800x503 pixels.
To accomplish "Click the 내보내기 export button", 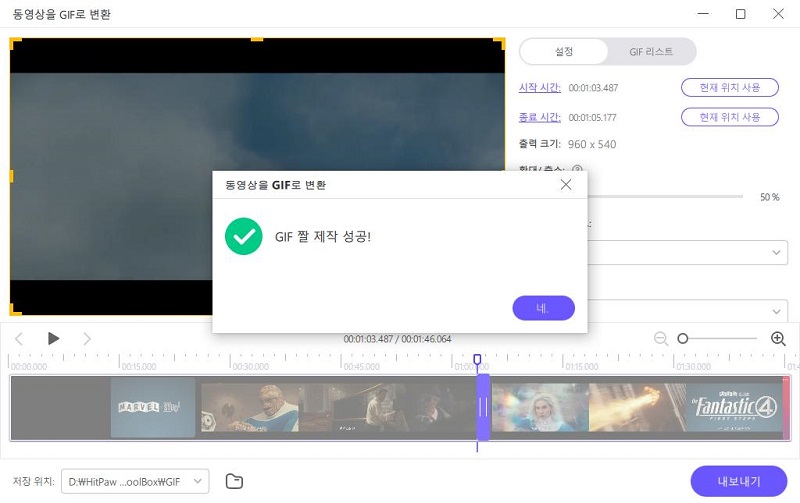I will click(738, 481).
